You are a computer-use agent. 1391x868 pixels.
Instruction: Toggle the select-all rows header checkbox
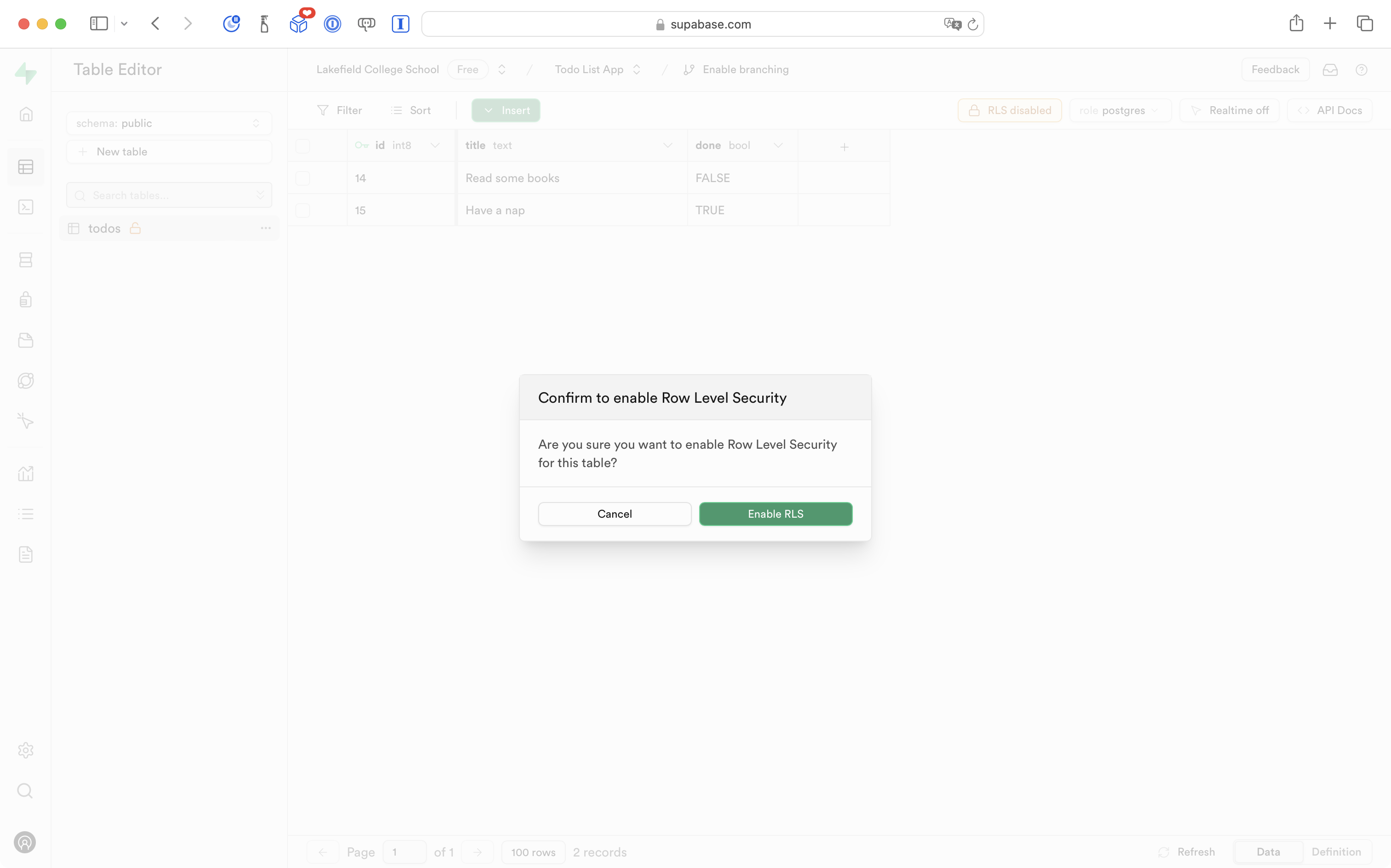coord(303,146)
